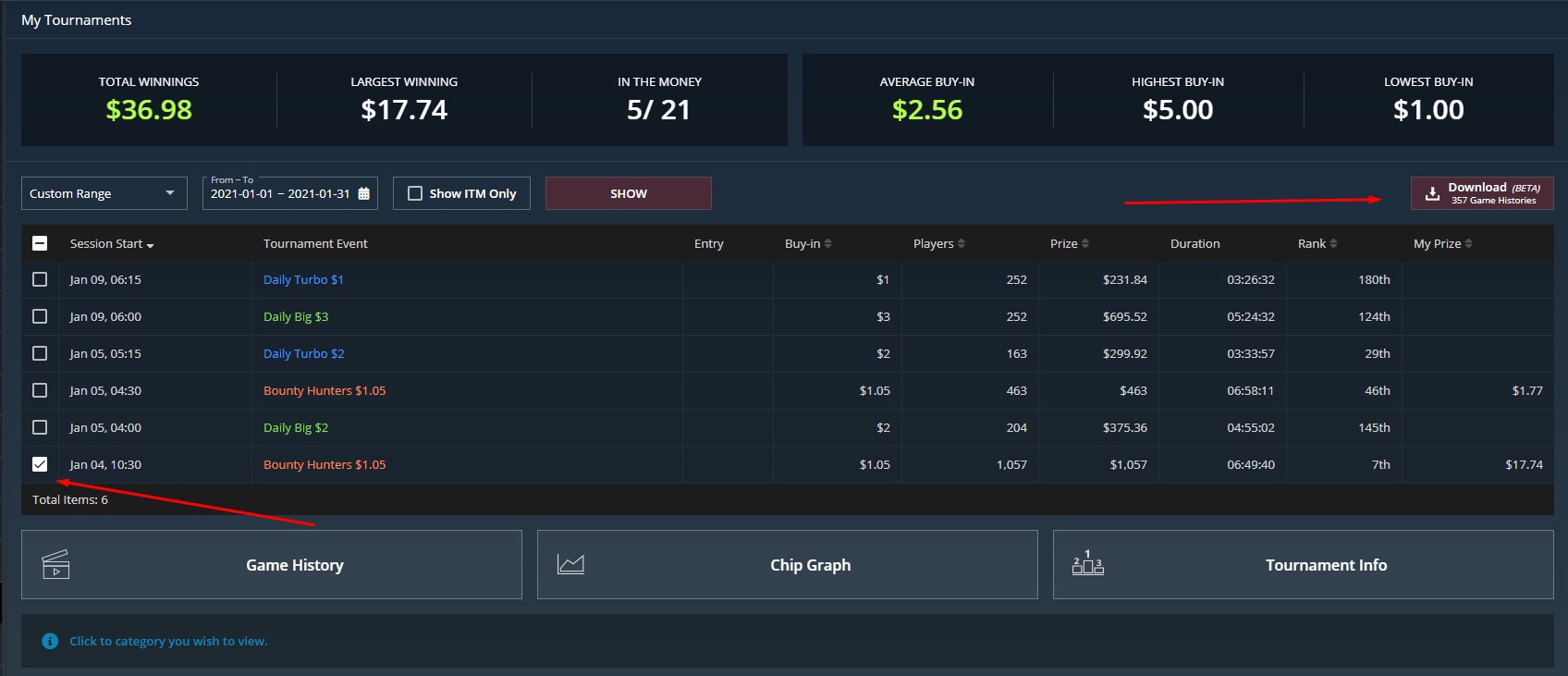1568x676 pixels.
Task: Sort by Players column arrows
Action: coord(961,244)
